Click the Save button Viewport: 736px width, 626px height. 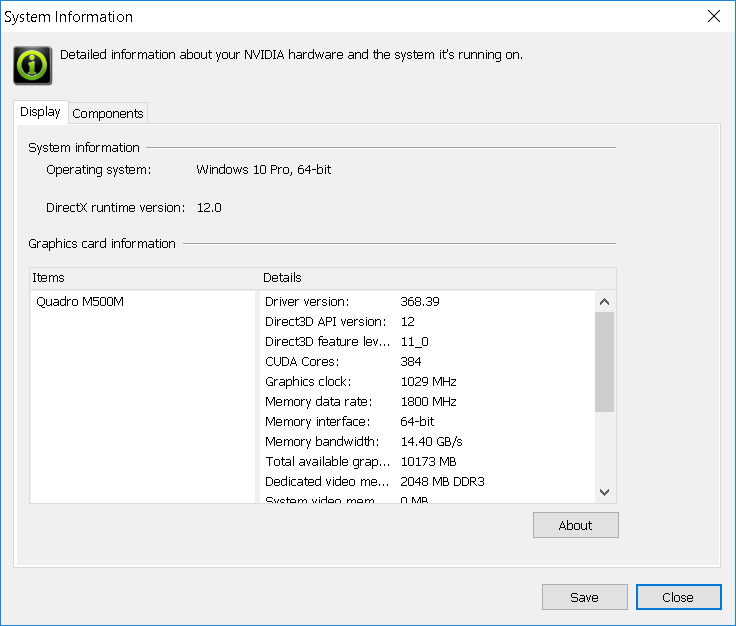click(x=584, y=597)
